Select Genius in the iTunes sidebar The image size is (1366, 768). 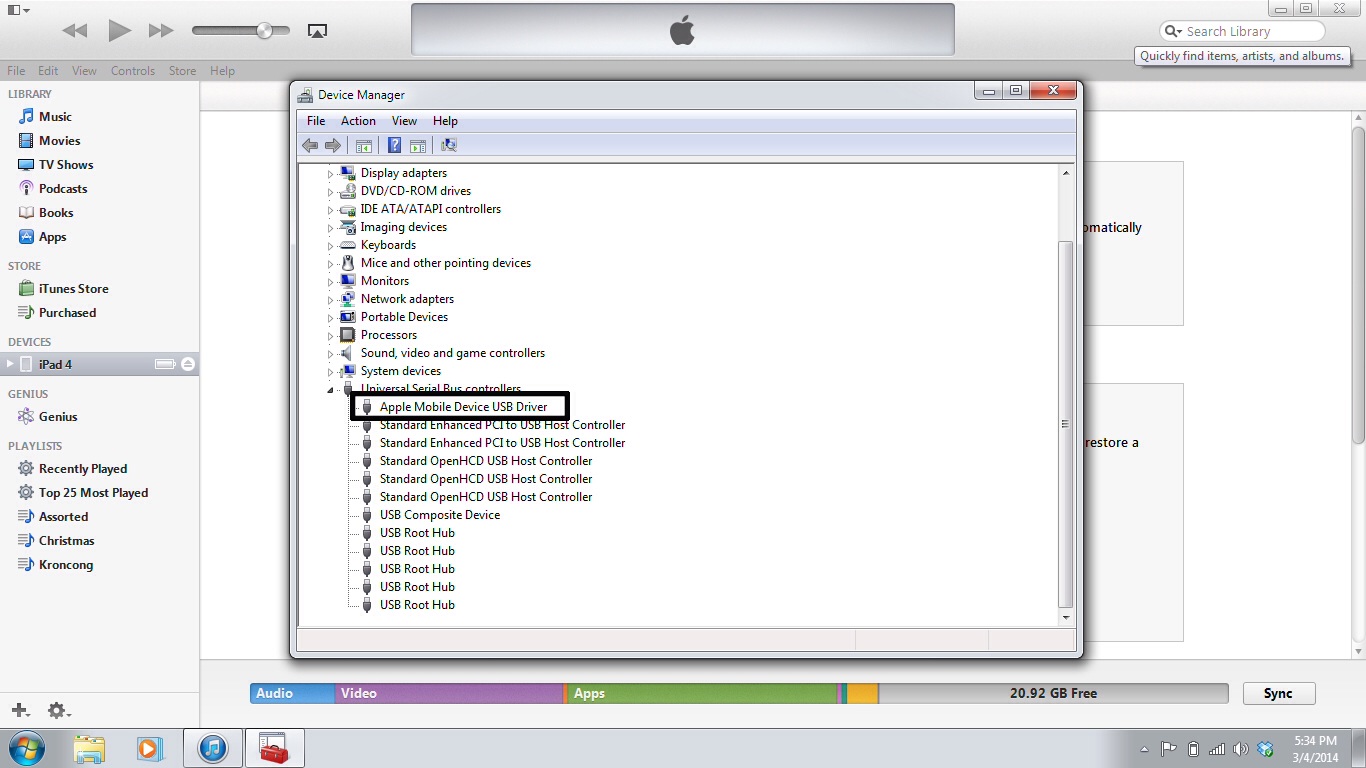pos(58,417)
